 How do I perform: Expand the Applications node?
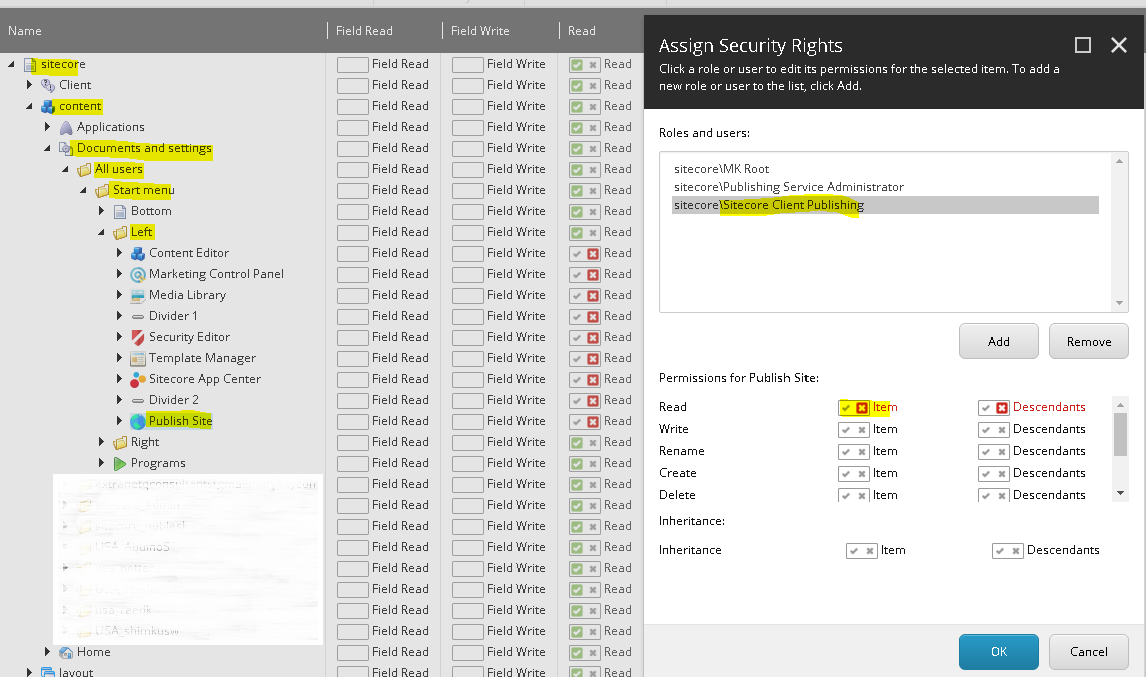pyautogui.click(x=48, y=127)
